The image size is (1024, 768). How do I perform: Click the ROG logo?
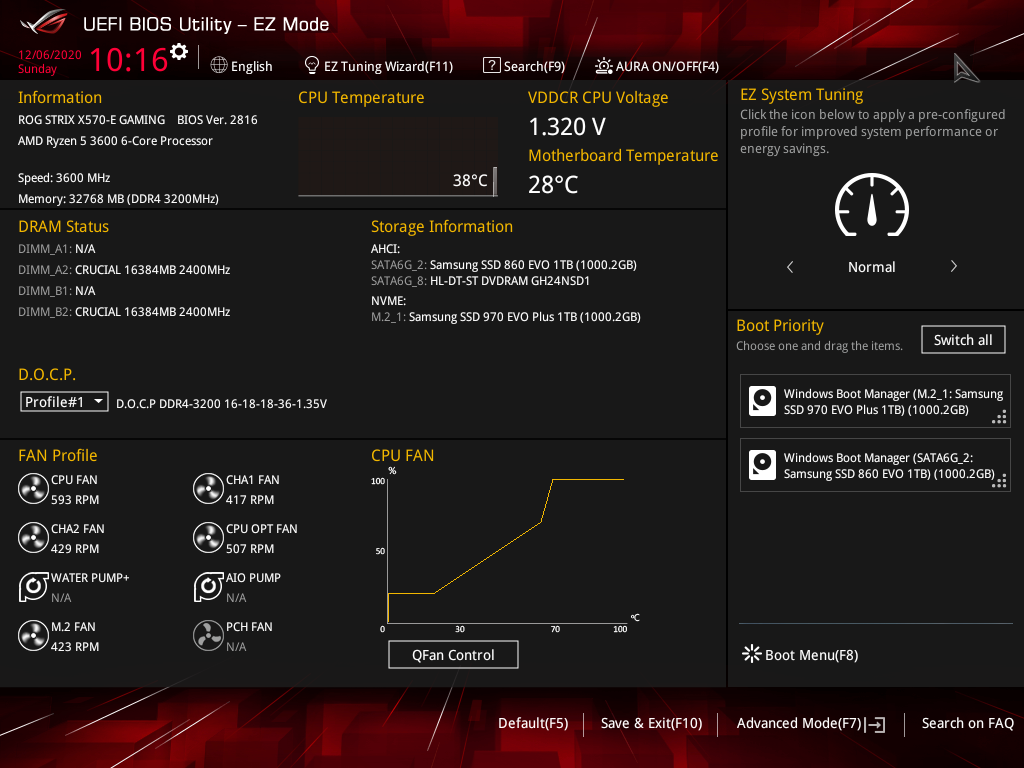tap(43, 24)
